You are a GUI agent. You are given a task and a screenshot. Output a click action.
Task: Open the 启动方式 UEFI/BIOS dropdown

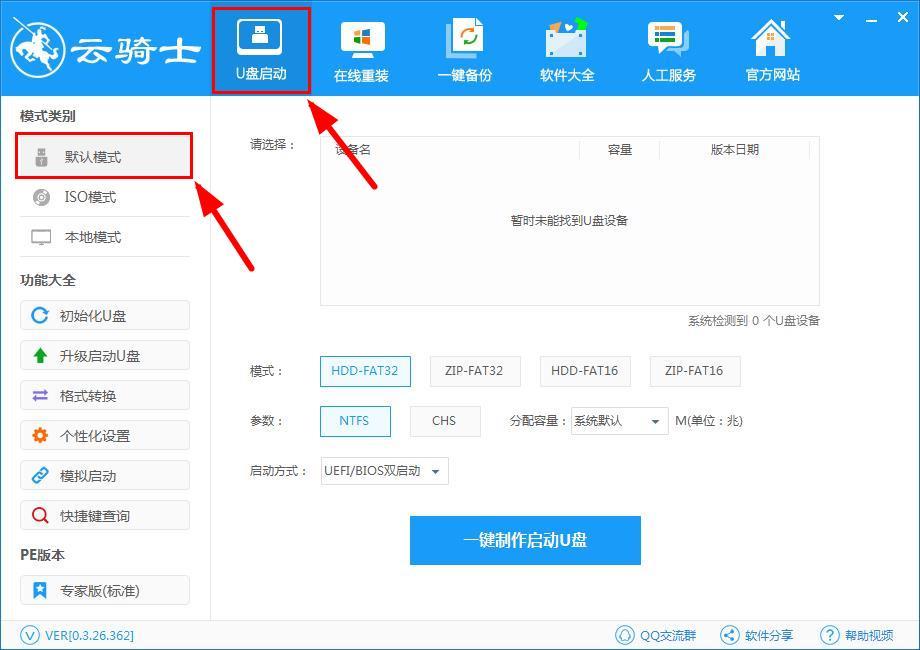click(x=384, y=471)
